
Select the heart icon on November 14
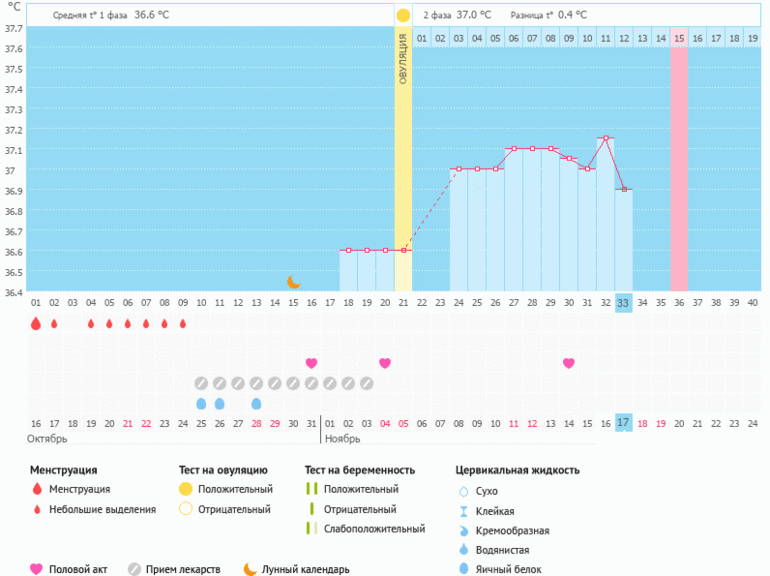point(569,363)
